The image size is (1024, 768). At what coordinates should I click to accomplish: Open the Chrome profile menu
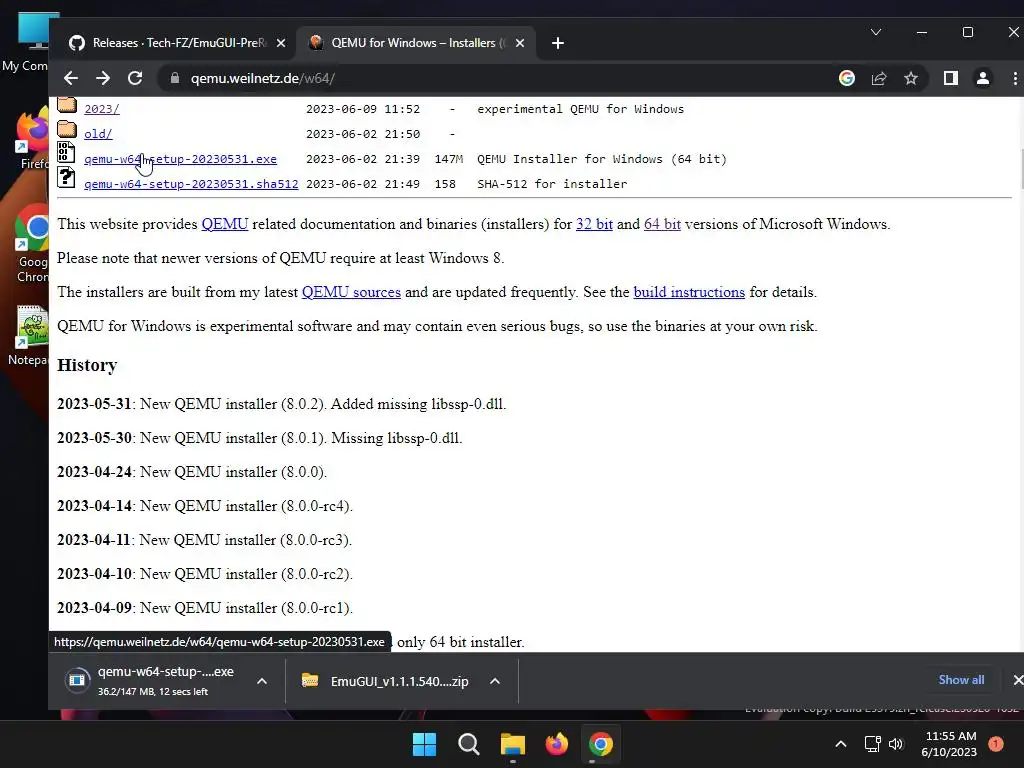click(982, 78)
